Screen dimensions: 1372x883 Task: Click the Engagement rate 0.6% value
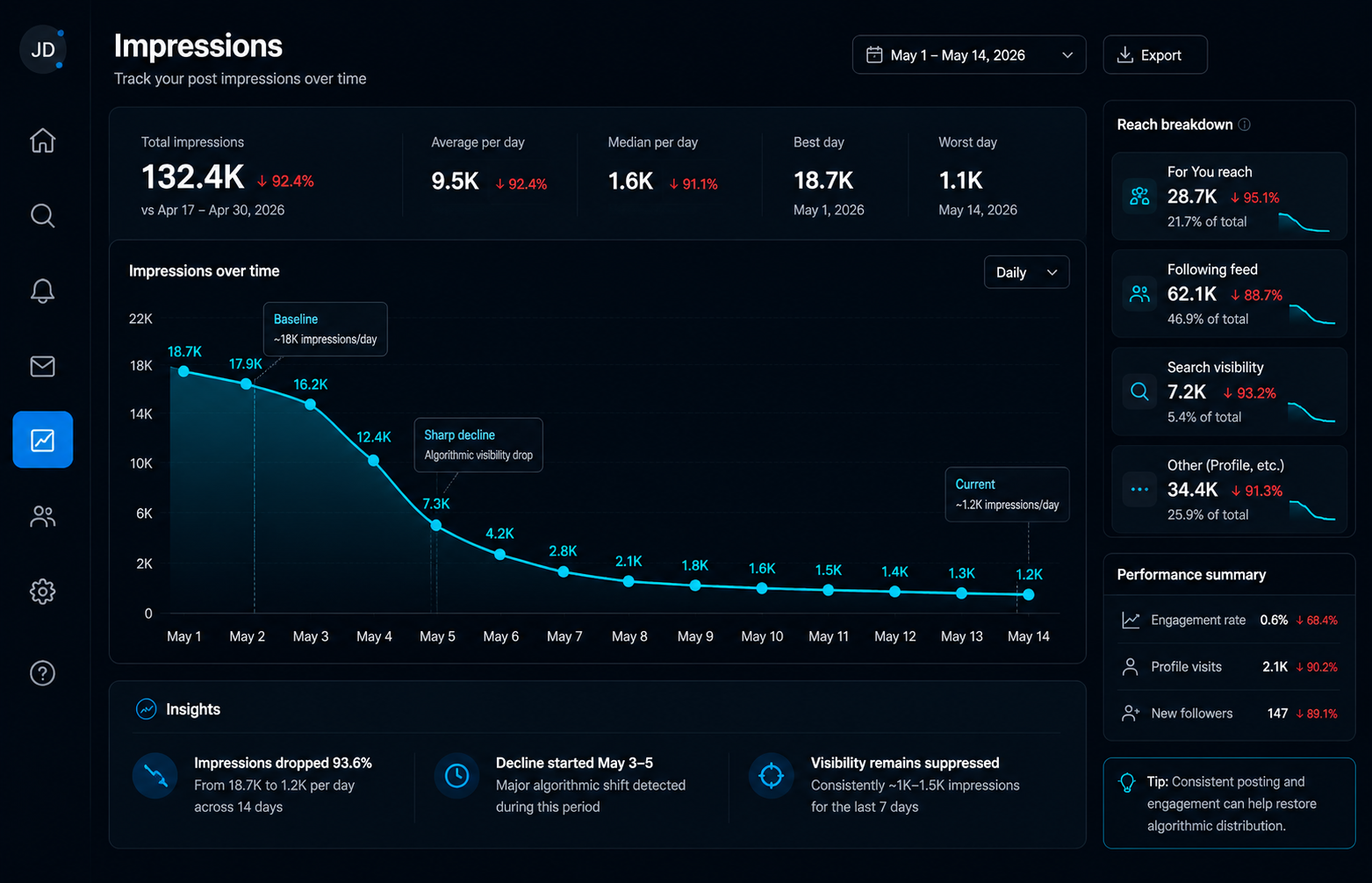pyautogui.click(x=1274, y=621)
